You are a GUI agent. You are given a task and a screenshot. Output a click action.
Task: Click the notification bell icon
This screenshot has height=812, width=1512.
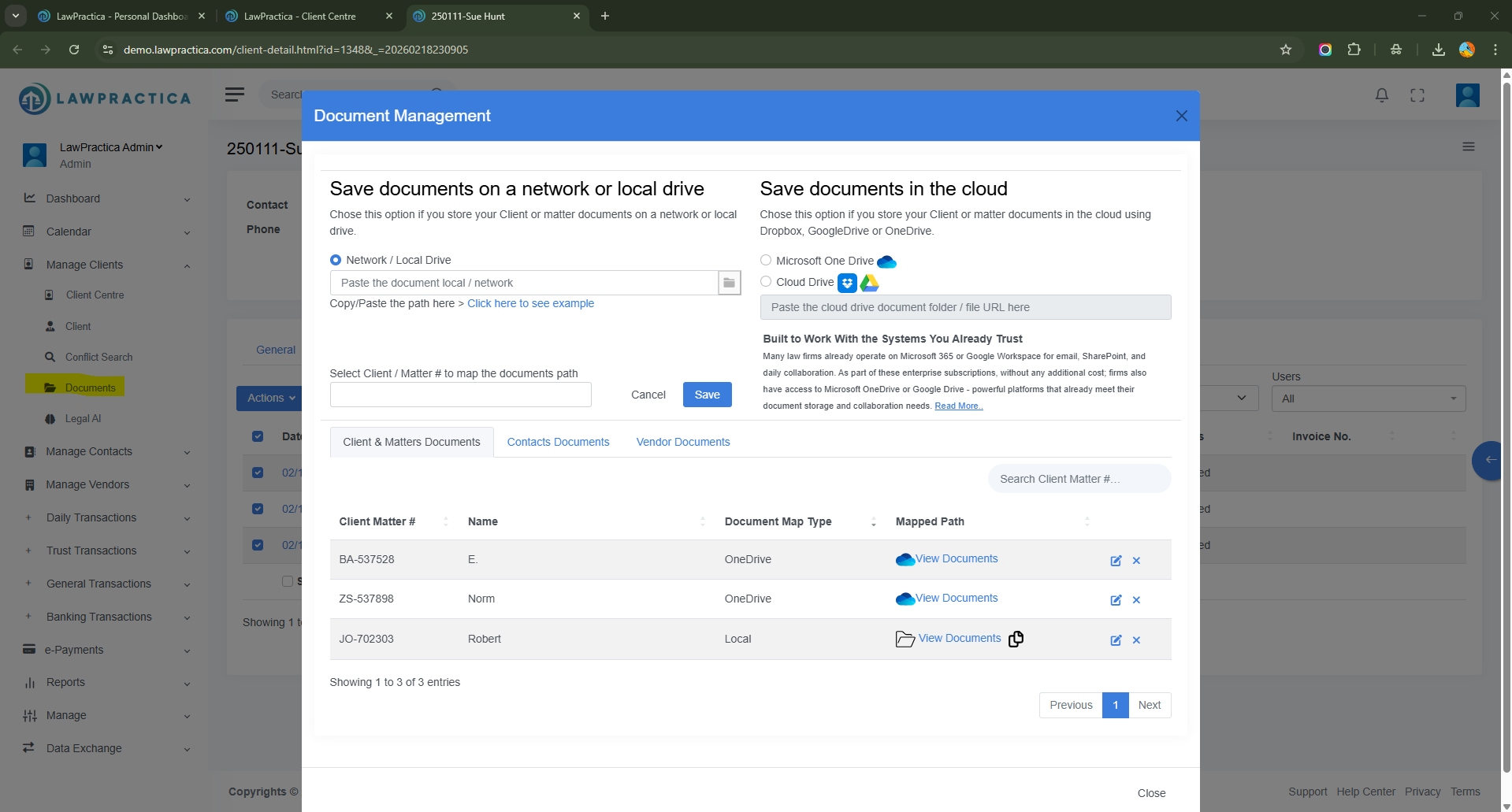click(x=1381, y=95)
